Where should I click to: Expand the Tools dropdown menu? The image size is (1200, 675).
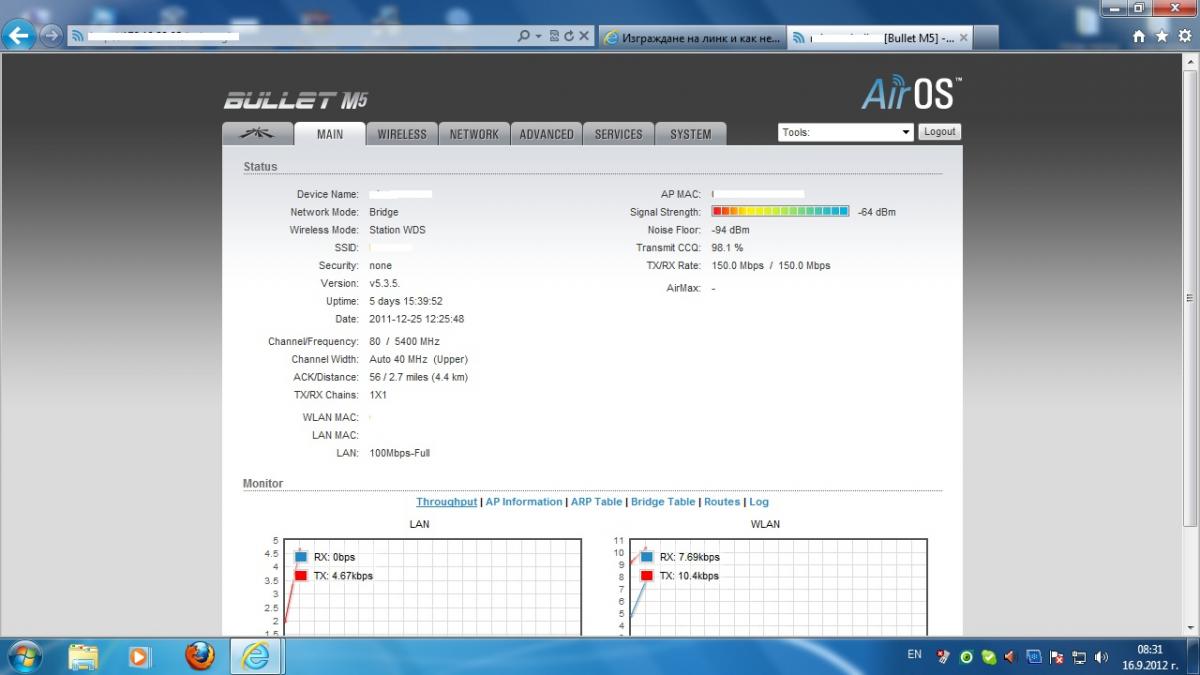pyautogui.click(x=845, y=132)
